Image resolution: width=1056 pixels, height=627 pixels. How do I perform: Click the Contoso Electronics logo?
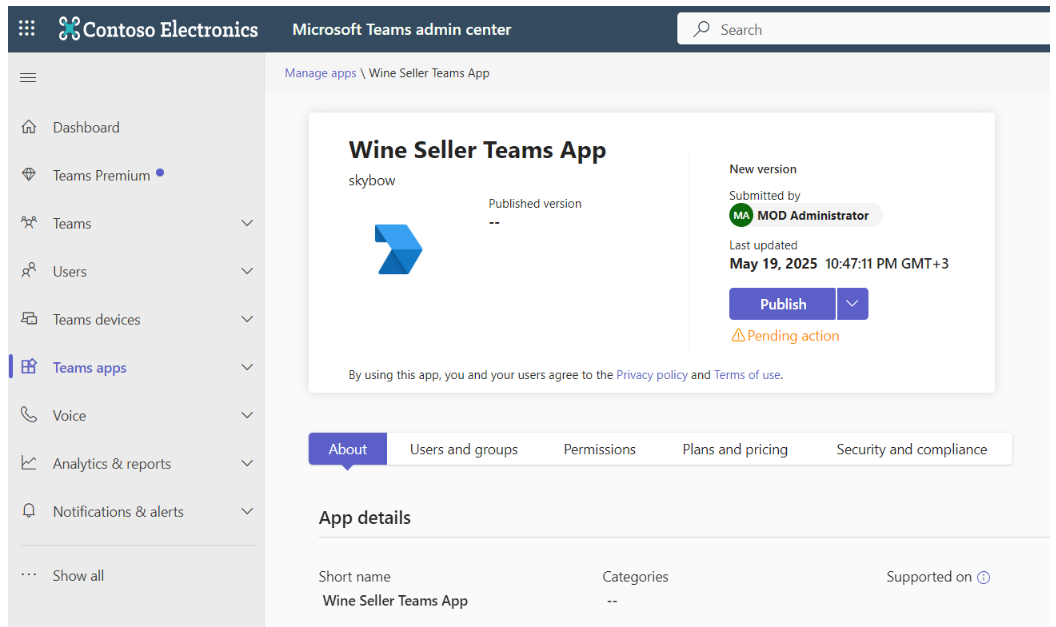pos(158,29)
